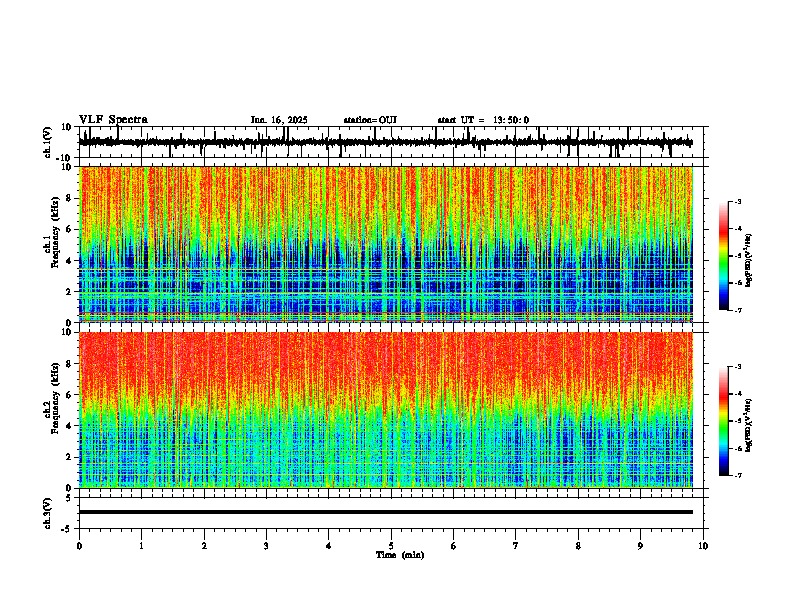Click the "-4" tick on ch.2 colorbar
Screen dimensions: 792x612
pos(737,394)
